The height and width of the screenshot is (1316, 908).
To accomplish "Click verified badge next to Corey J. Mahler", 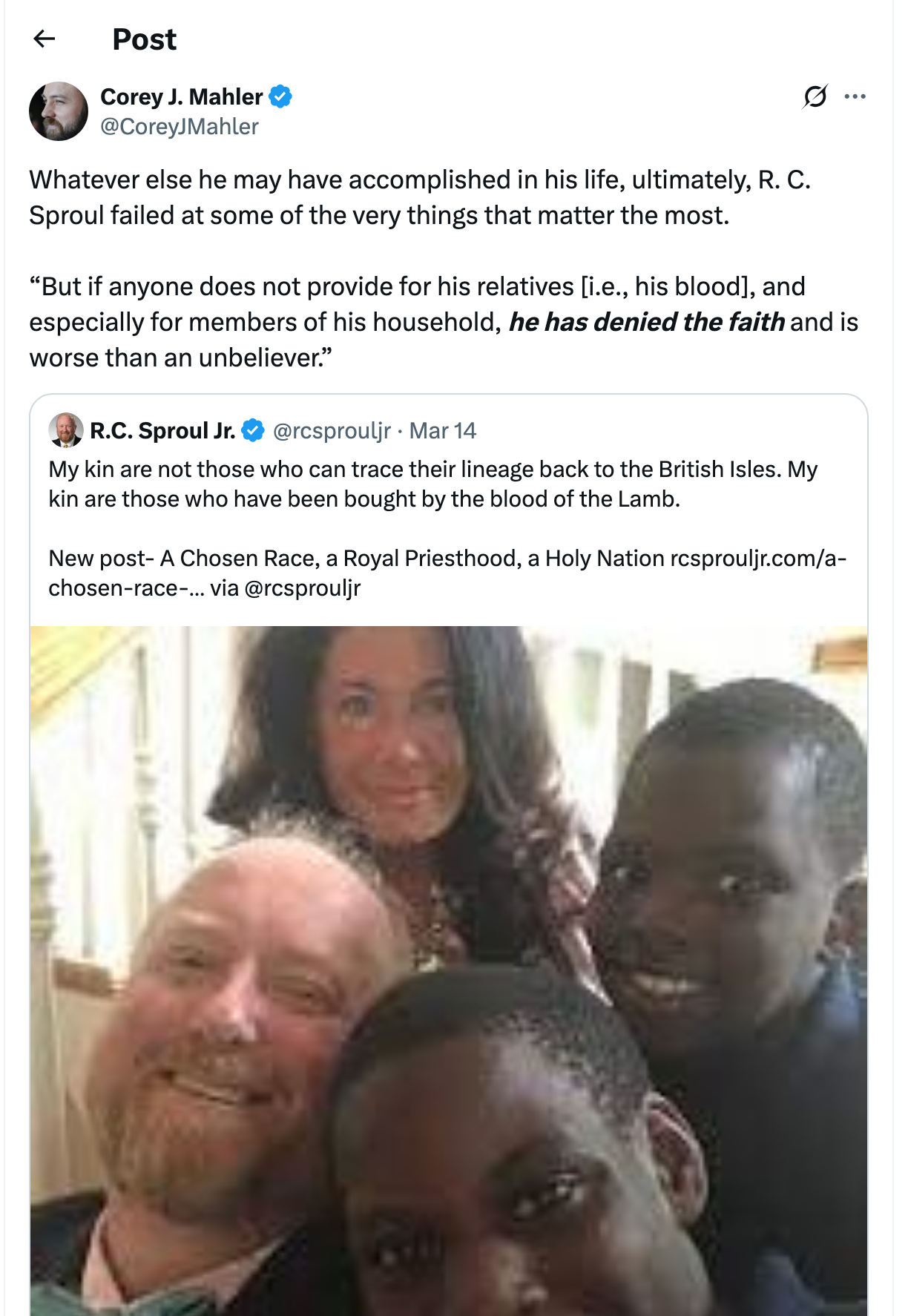I will click(280, 96).
